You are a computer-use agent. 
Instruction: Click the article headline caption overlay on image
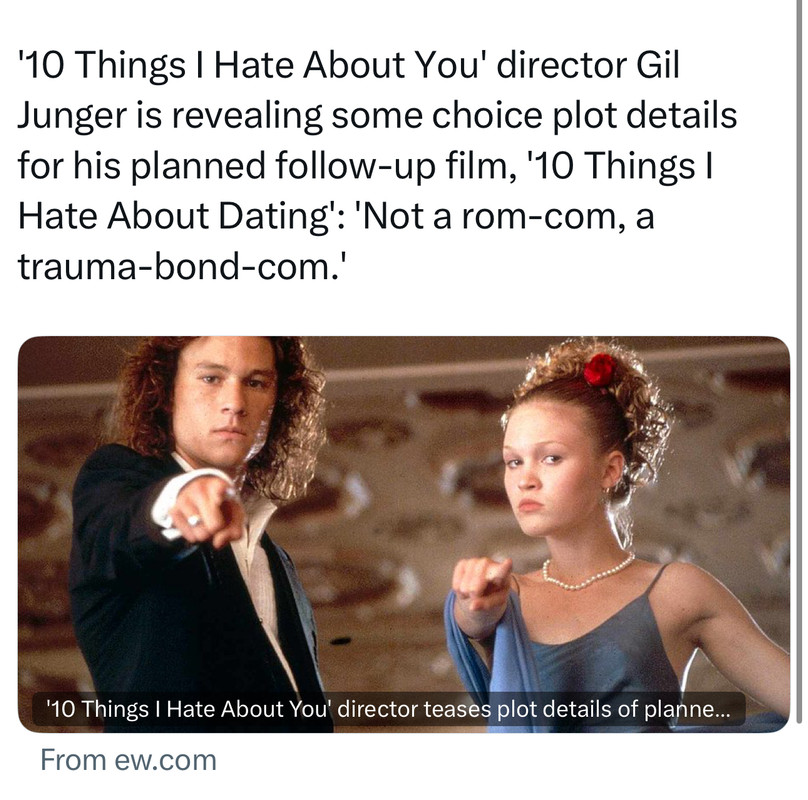388,709
